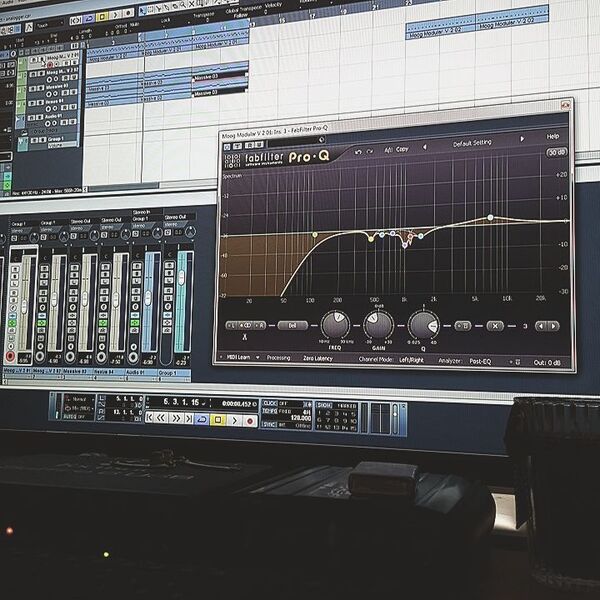Click Go to Next Marker in transport panel
Image resolution: width=600 pixels, height=600 pixels.
[188, 419]
